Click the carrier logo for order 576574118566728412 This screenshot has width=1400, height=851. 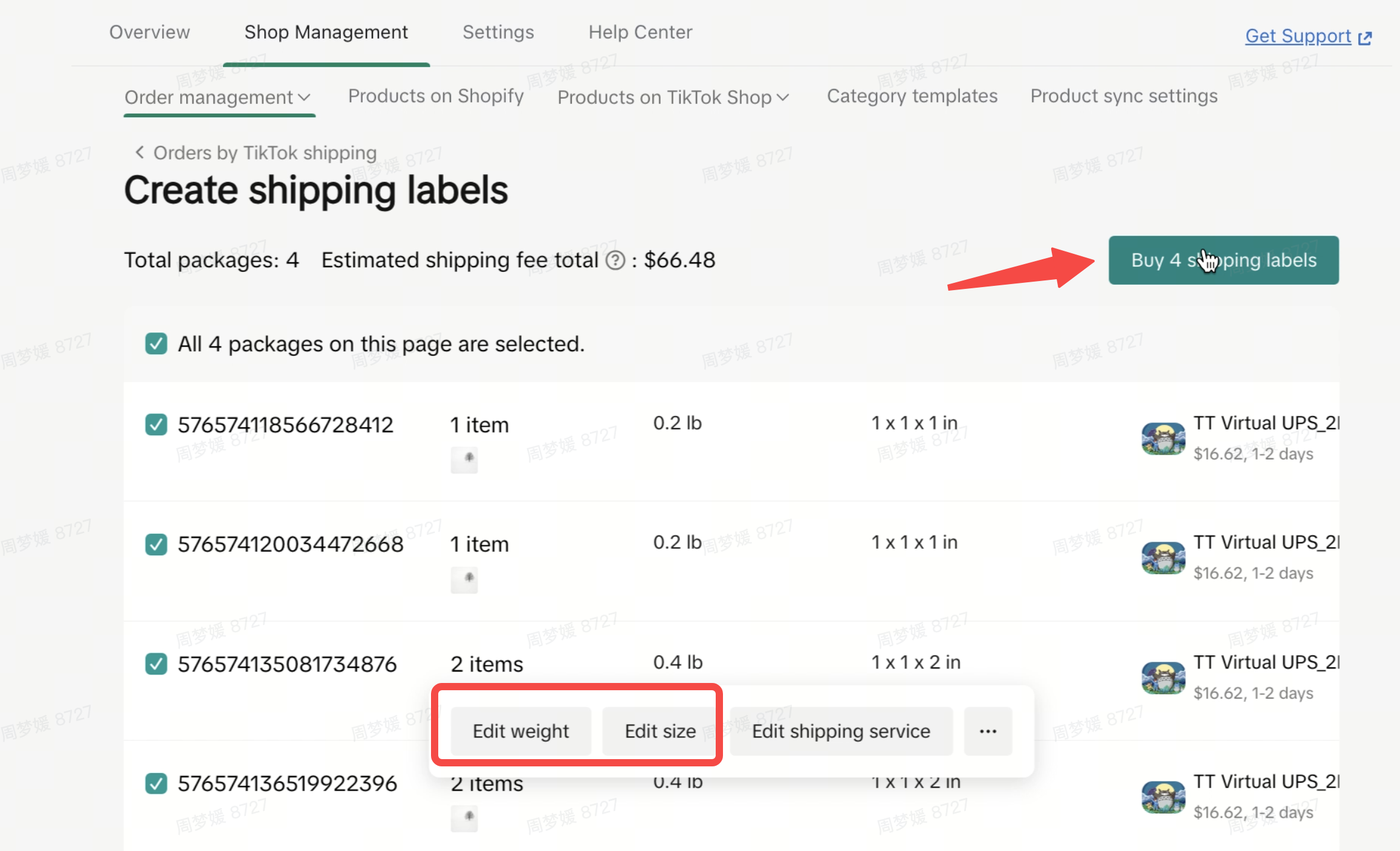(1162, 438)
